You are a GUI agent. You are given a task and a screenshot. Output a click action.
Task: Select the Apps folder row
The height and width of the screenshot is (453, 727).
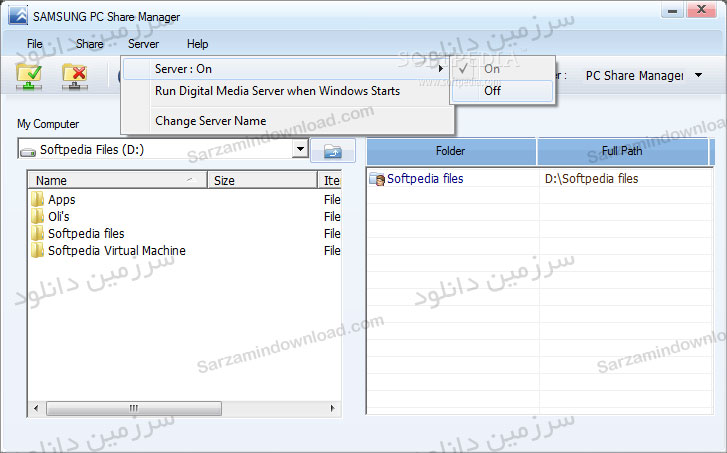click(x=185, y=199)
